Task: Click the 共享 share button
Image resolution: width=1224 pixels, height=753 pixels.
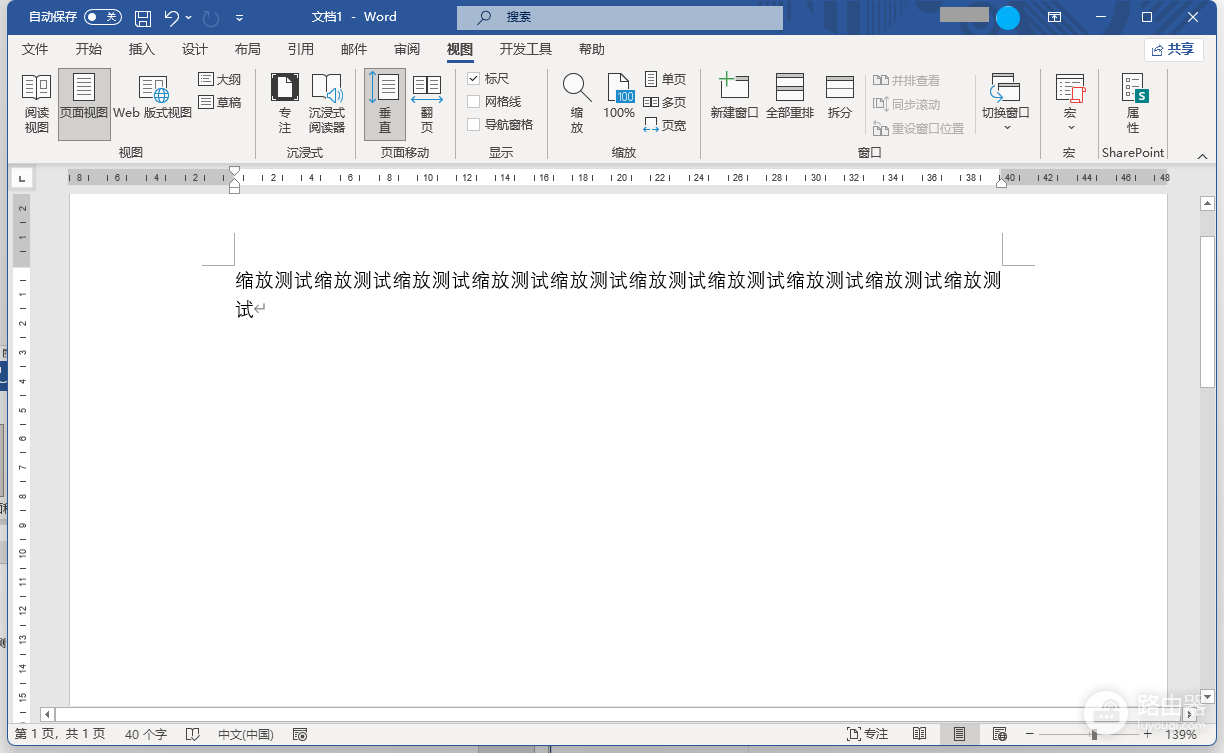Action: point(1173,49)
